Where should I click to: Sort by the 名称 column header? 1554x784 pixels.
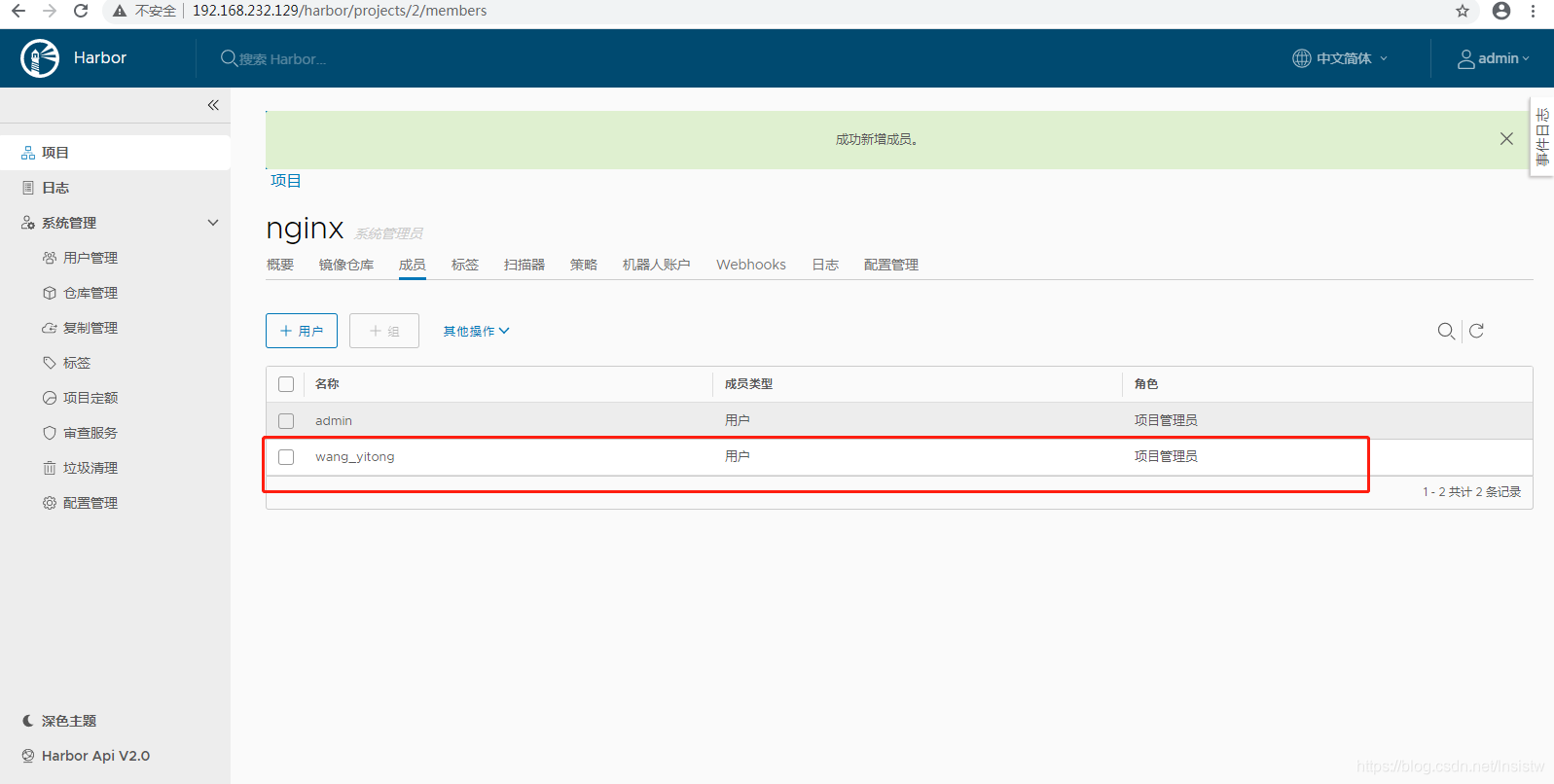pyautogui.click(x=327, y=384)
